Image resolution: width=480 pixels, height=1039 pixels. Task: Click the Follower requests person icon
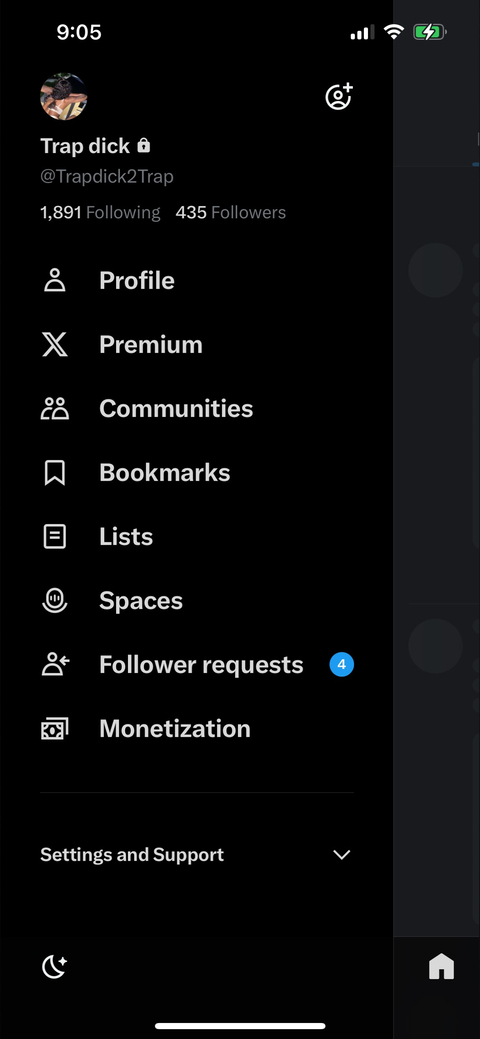click(55, 665)
